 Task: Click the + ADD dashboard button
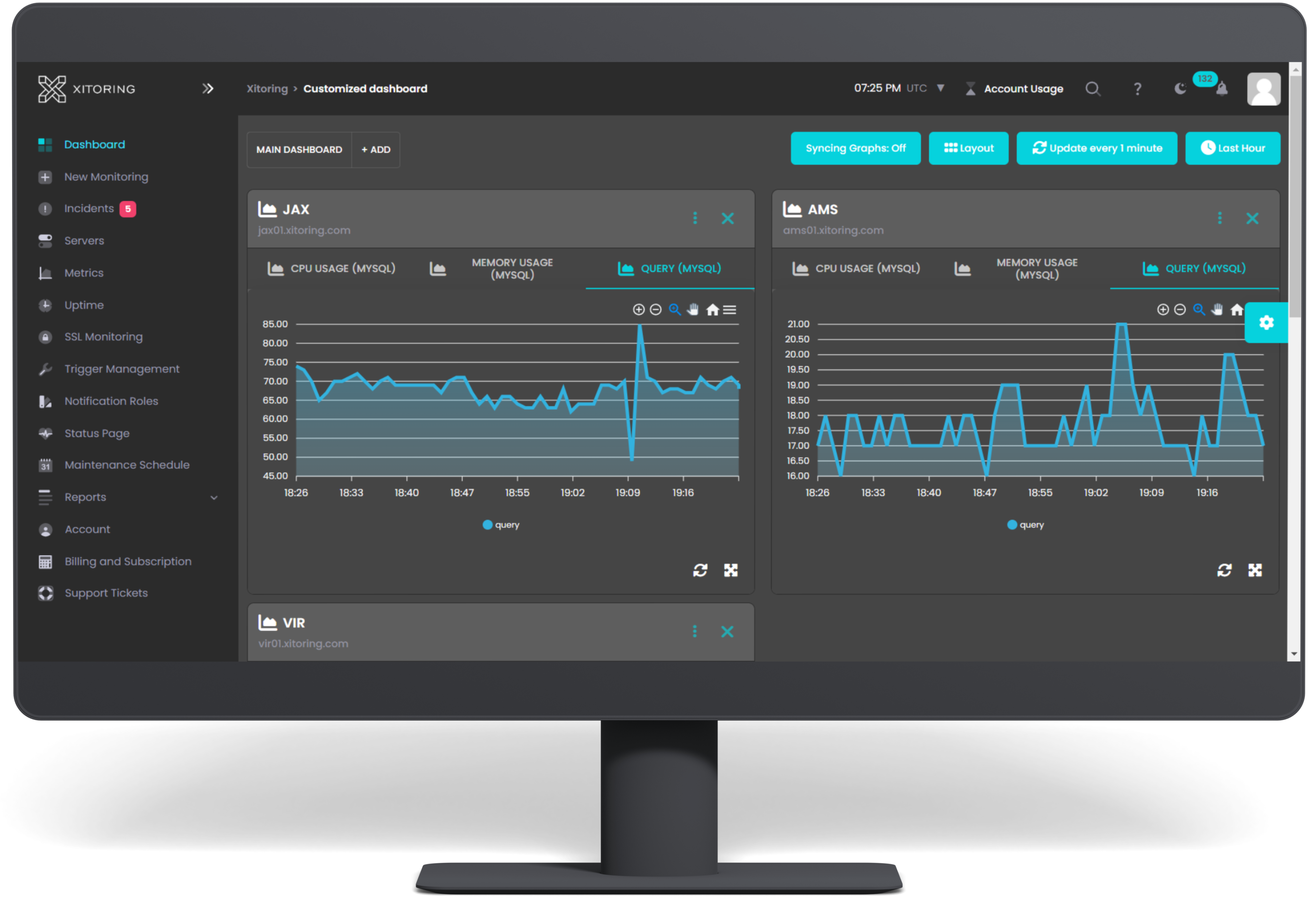[x=375, y=150]
